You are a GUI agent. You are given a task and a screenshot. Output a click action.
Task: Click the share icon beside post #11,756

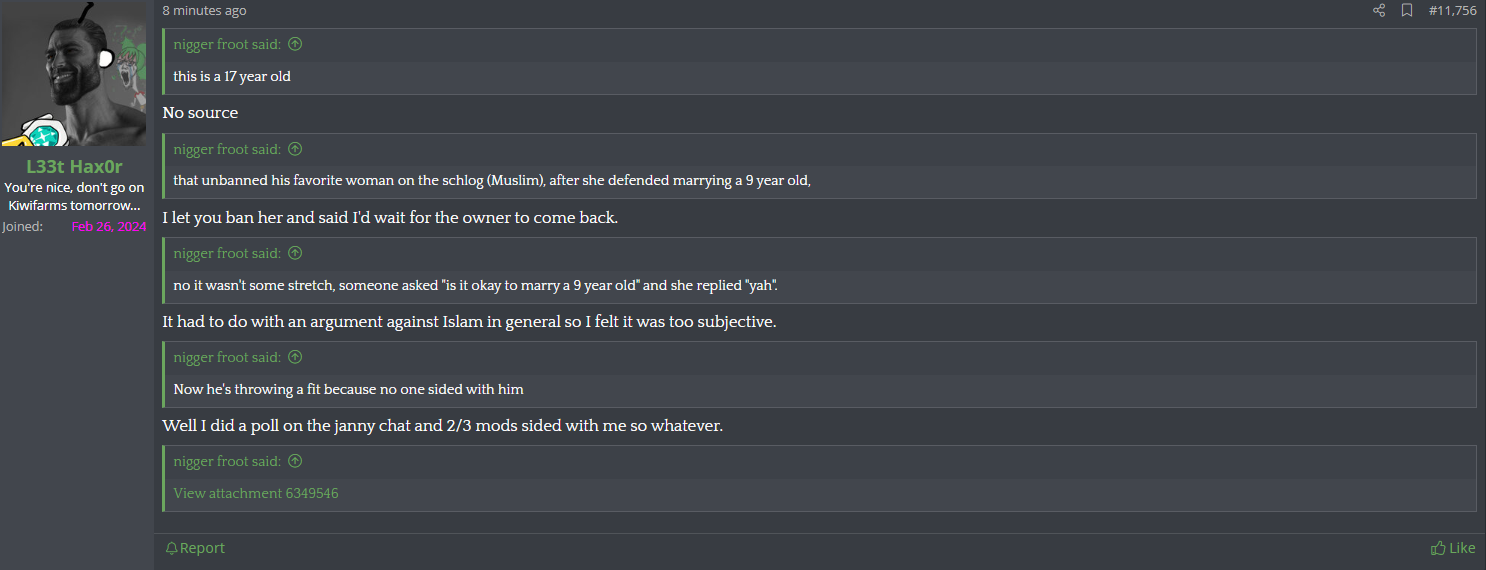coord(1379,10)
